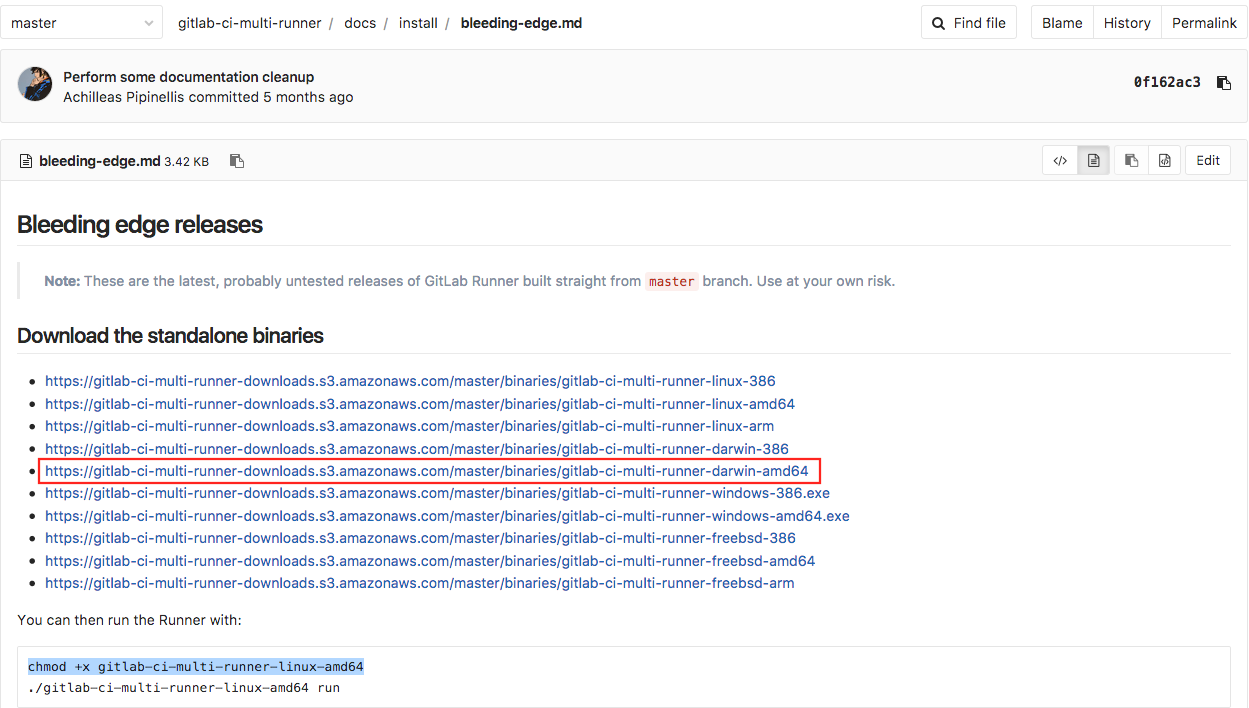Open commit 'Perform some documentation cleanup'
Image resolution: width=1249 pixels, height=708 pixels.
click(x=188, y=77)
